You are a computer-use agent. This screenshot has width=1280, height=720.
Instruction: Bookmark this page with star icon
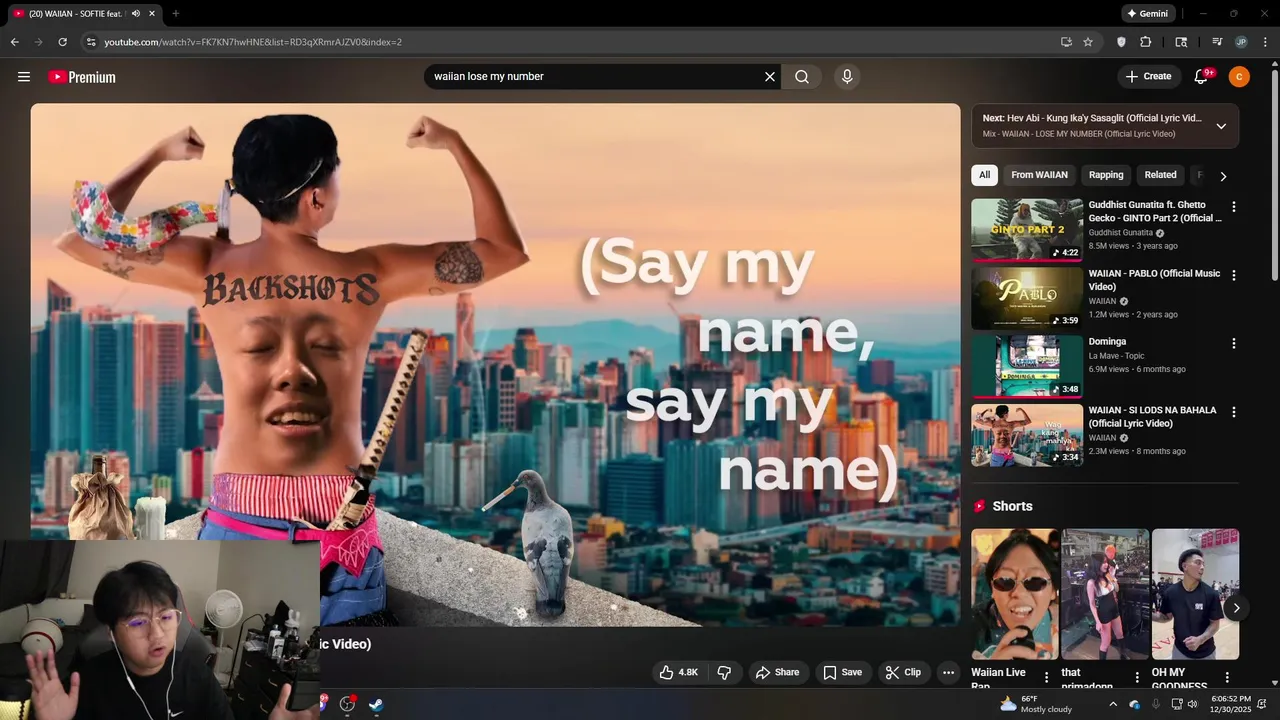click(1088, 42)
